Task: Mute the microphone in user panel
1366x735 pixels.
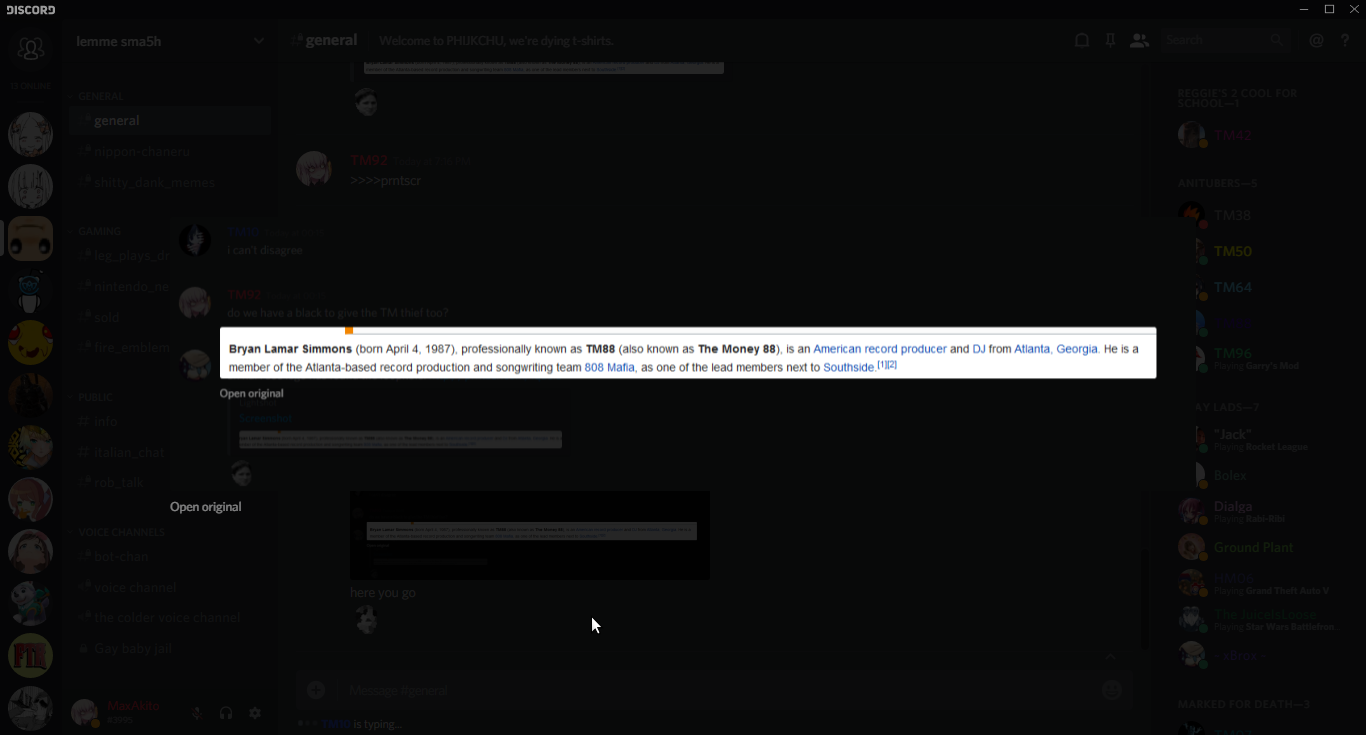Action: click(x=197, y=713)
